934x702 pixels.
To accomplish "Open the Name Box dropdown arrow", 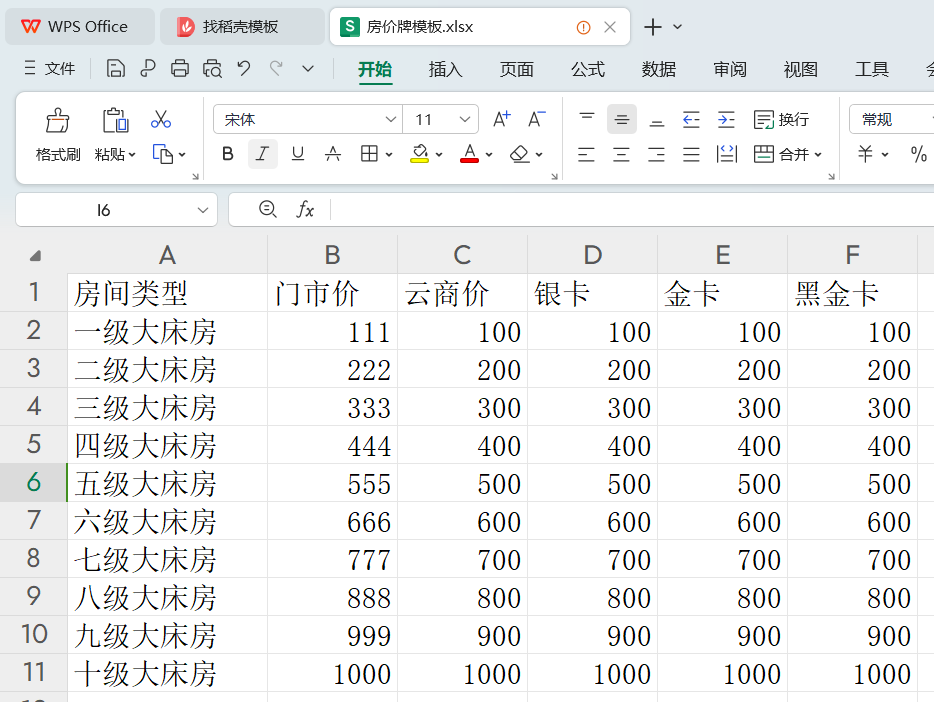I will pyautogui.click(x=203, y=210).
